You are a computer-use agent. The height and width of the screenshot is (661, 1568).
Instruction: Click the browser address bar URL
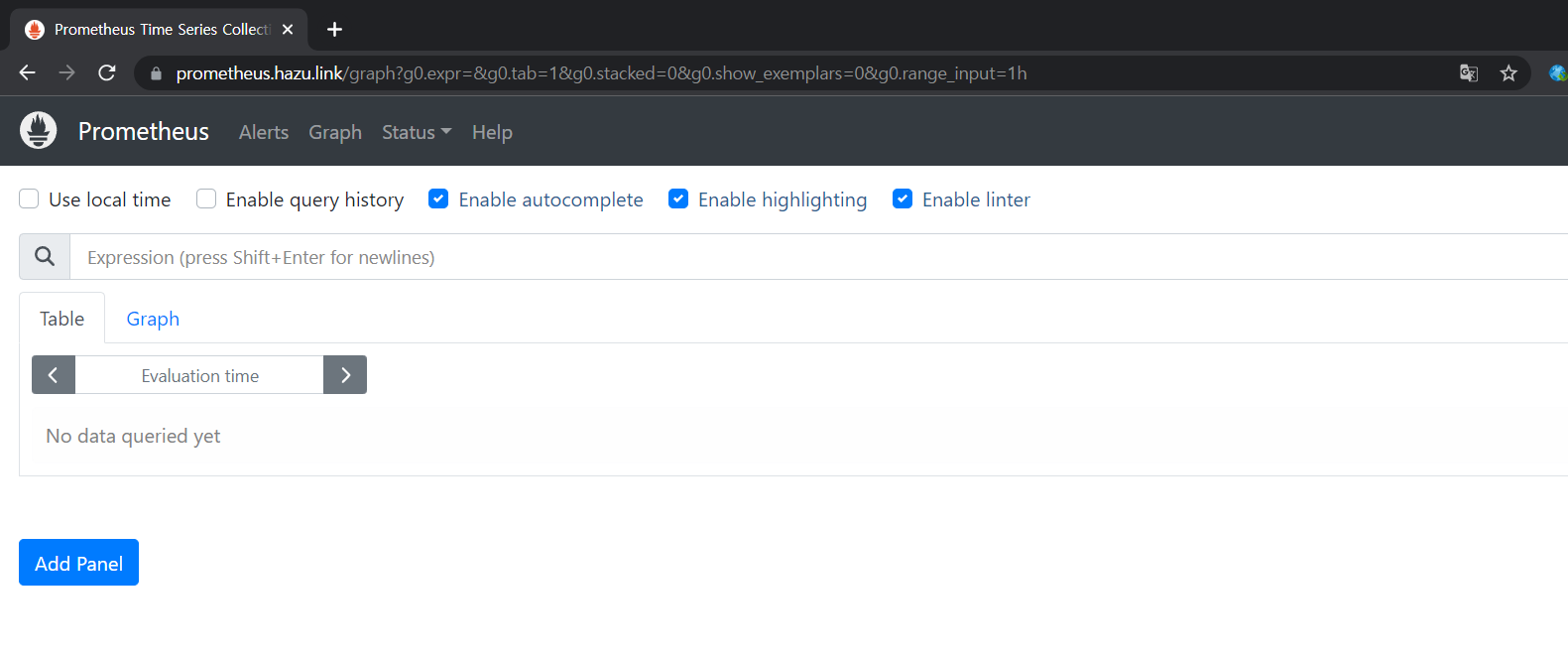point(601,73)
